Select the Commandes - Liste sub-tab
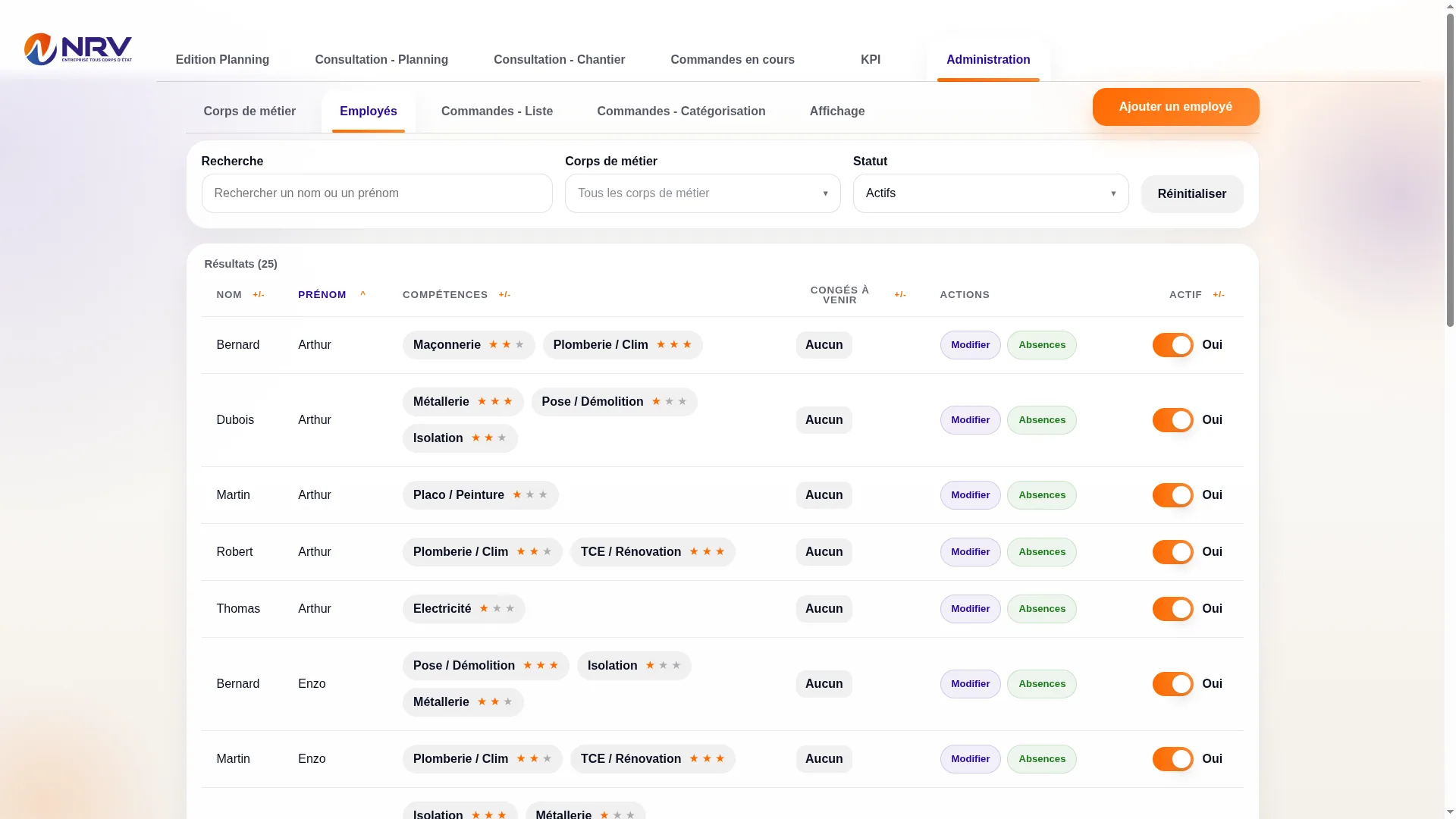1456x819 pixels. tap(497, 111)
